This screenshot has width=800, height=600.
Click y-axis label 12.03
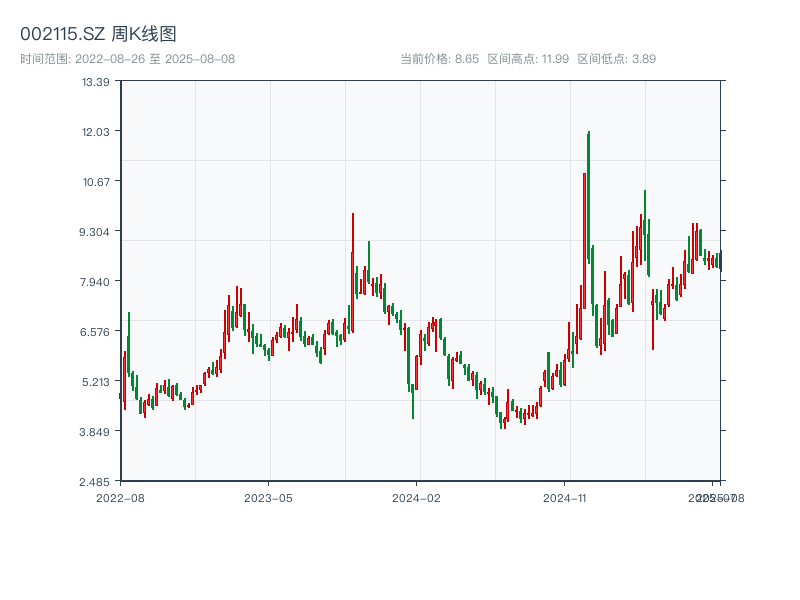point(95,132)
